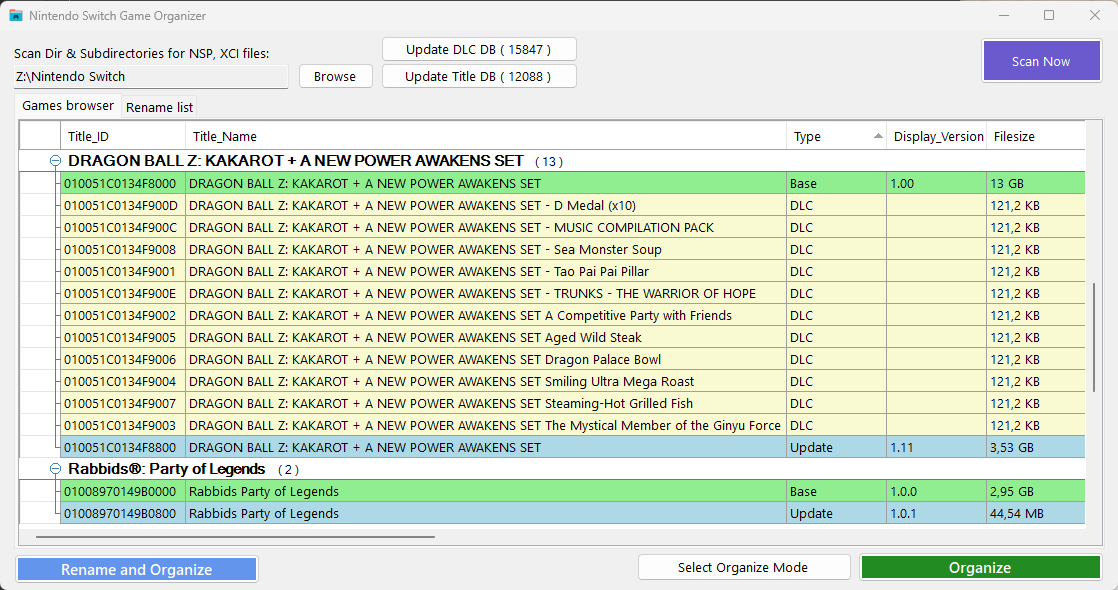Click the 1.11 display version cell
The height and width of the screenshot is (590, 1118).
coord(937,447)
